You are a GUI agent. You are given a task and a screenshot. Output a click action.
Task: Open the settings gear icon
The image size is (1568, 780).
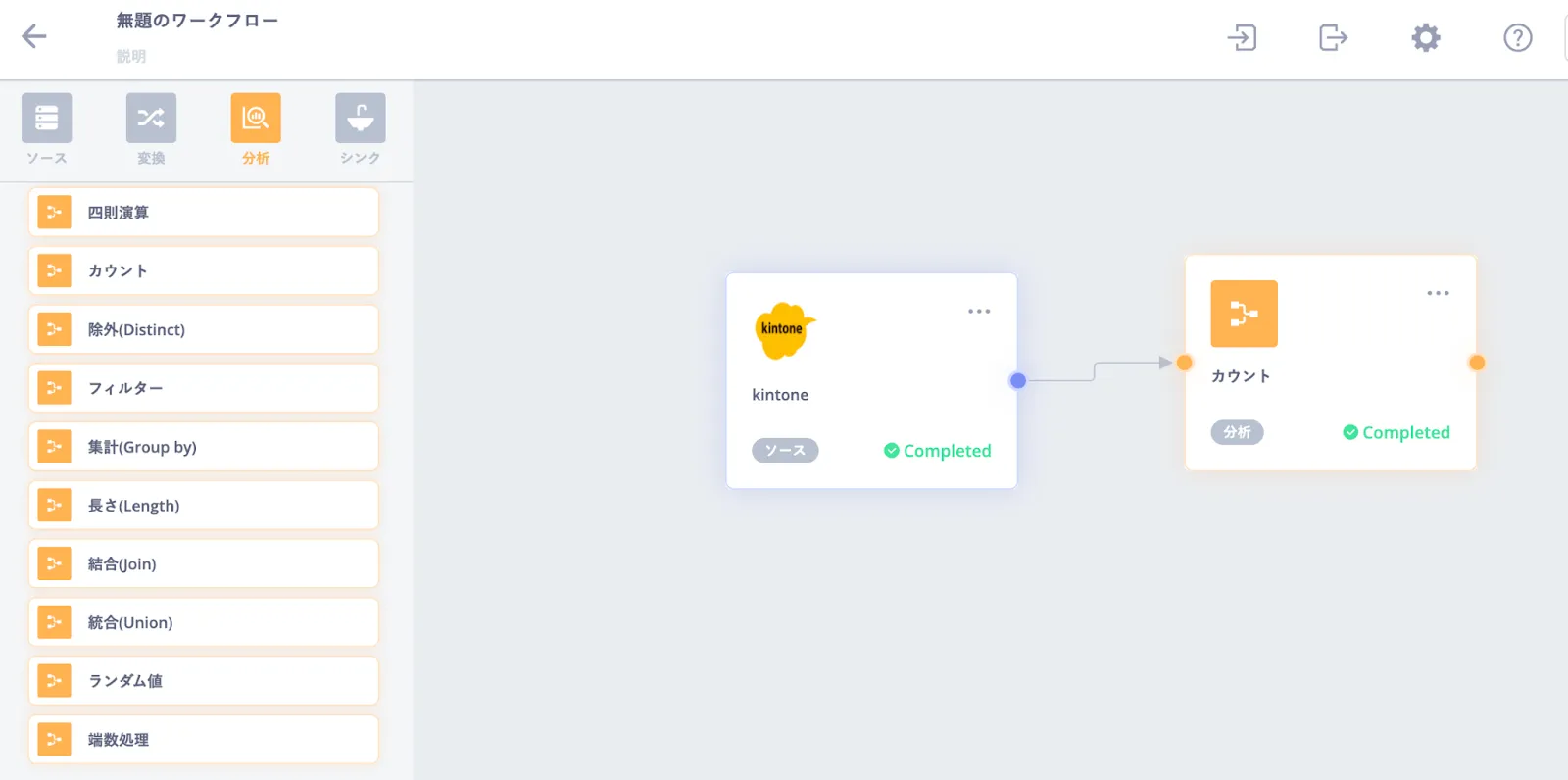pyautogui.click(x=1425, y=38)
